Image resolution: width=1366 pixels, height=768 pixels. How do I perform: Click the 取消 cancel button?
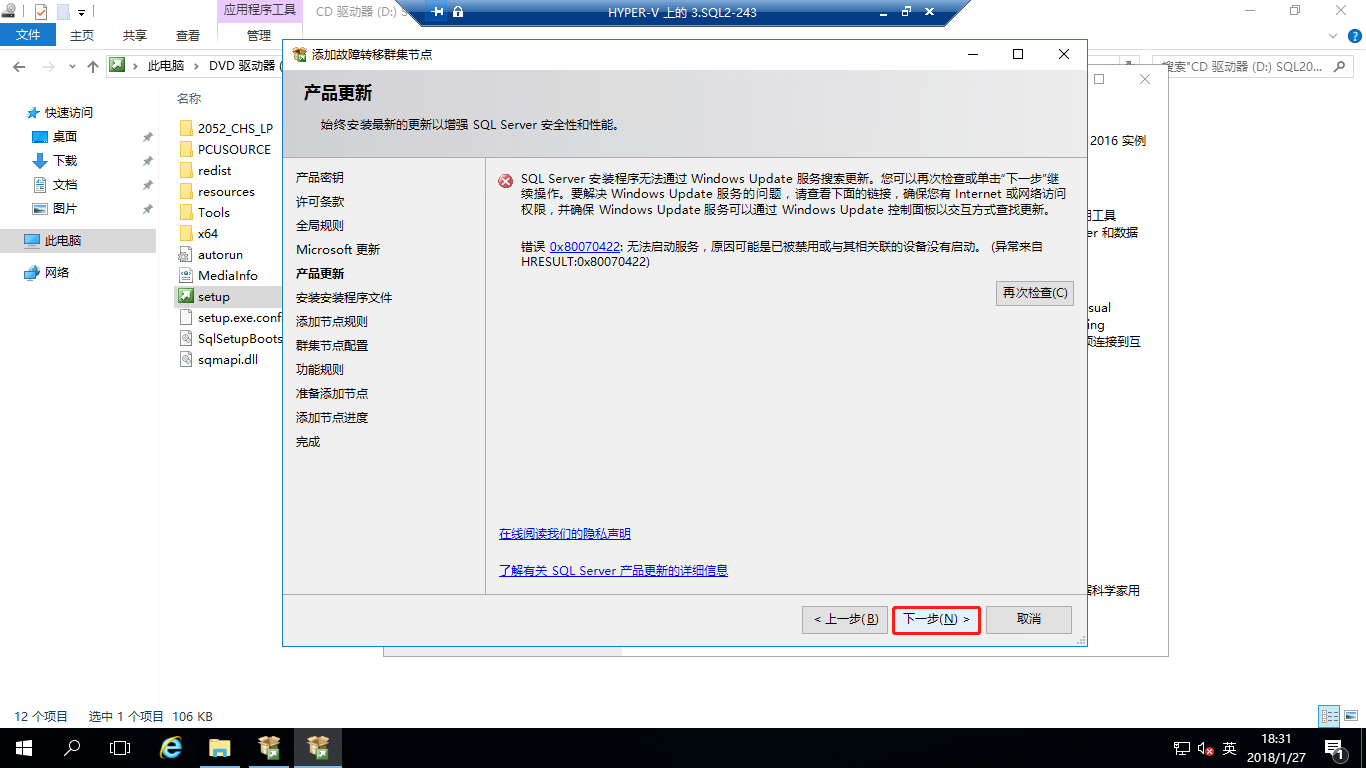pyautogui.click(x=1029, y=619)
